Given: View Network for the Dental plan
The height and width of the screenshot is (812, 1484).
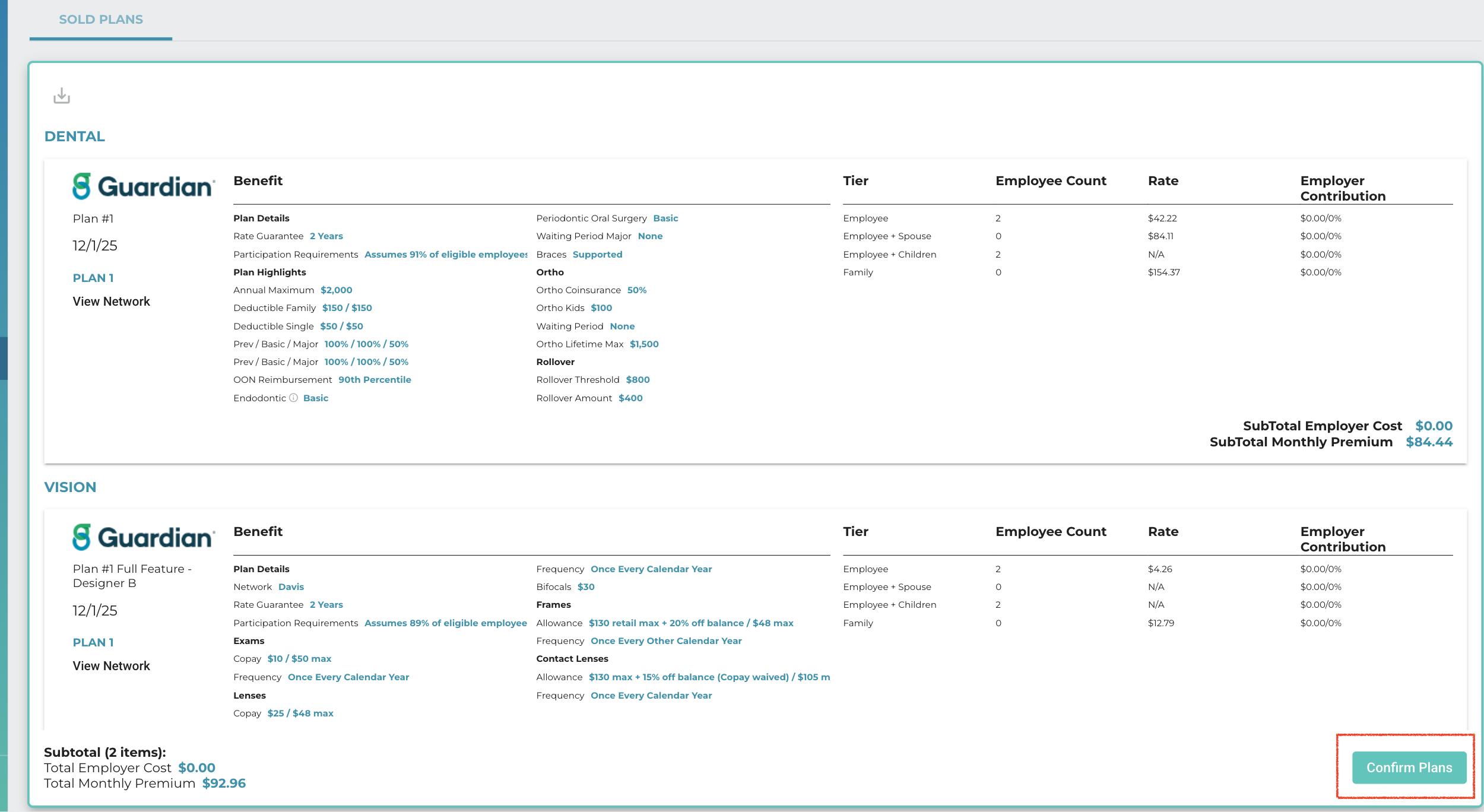Looking at the screenshot, I should tap(112, 302).
